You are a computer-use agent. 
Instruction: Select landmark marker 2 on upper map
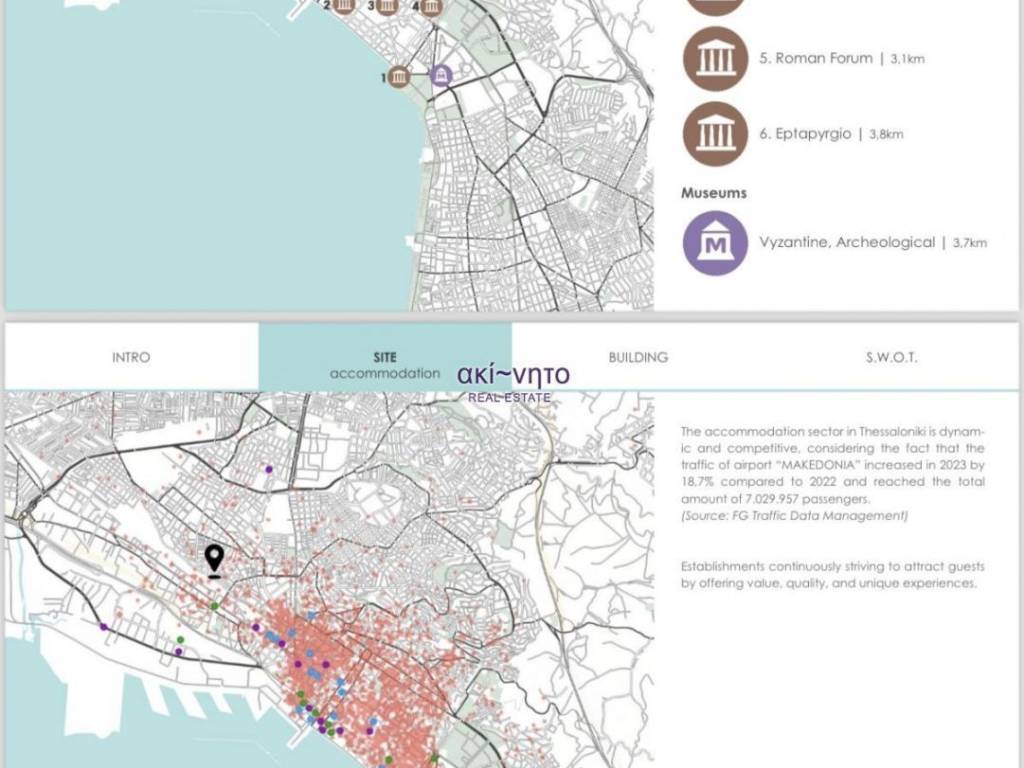344,6
